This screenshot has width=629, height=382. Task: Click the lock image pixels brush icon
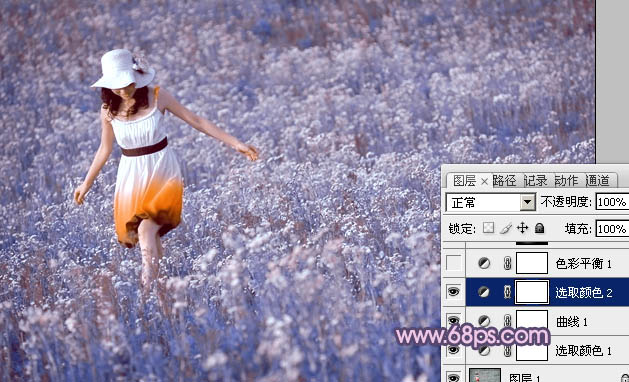point(505,229)
